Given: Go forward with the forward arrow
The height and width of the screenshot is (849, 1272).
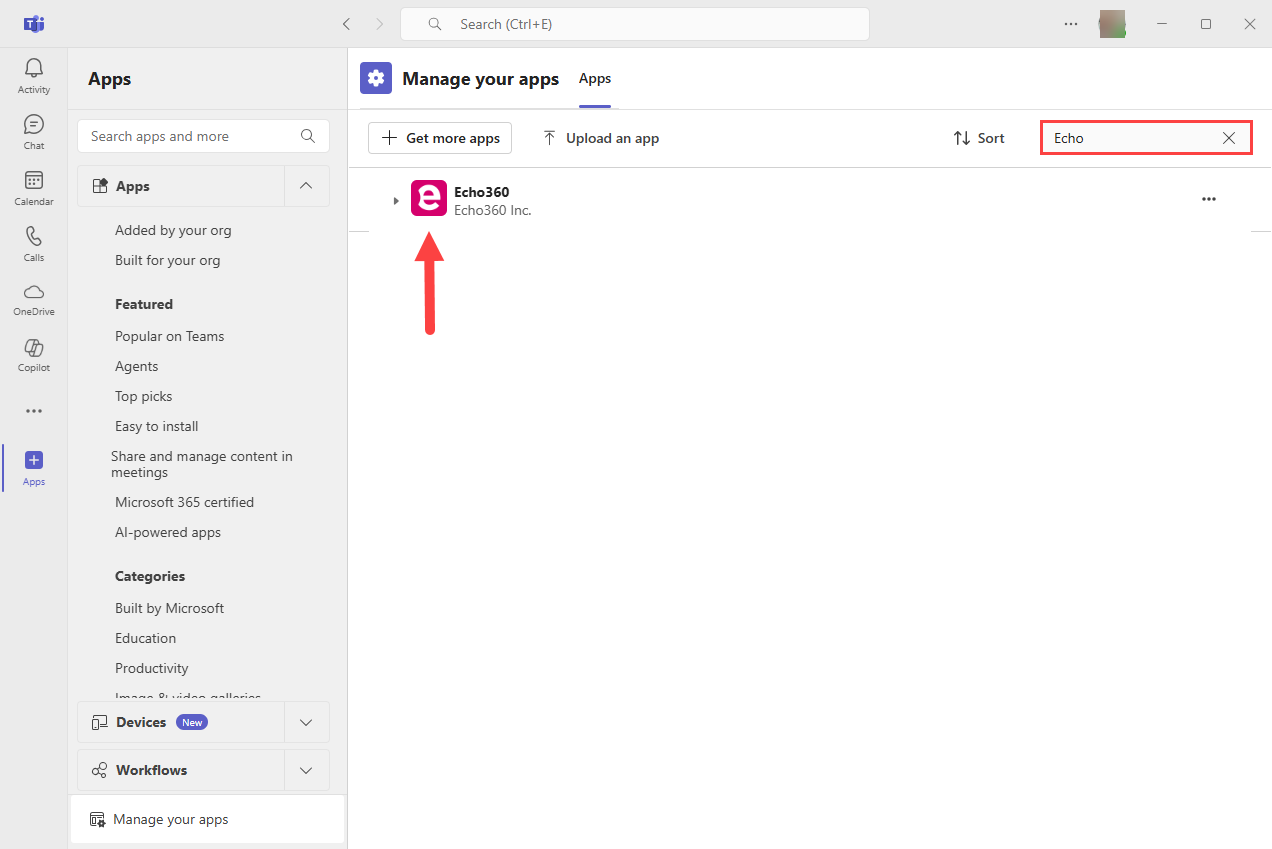Looking at the screenshot, I should (x=379, y=24).
